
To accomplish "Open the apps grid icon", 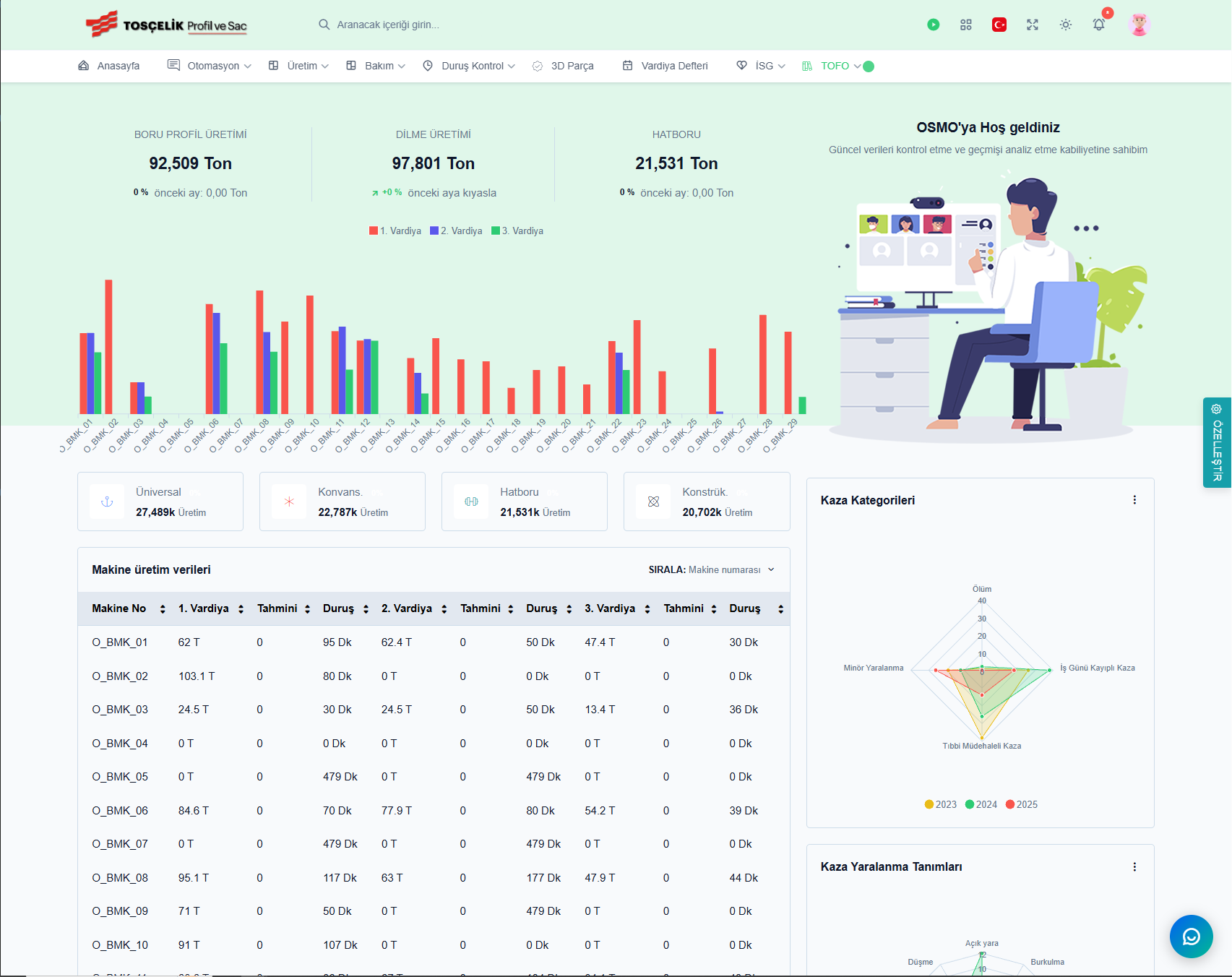I will click(966, 25).
